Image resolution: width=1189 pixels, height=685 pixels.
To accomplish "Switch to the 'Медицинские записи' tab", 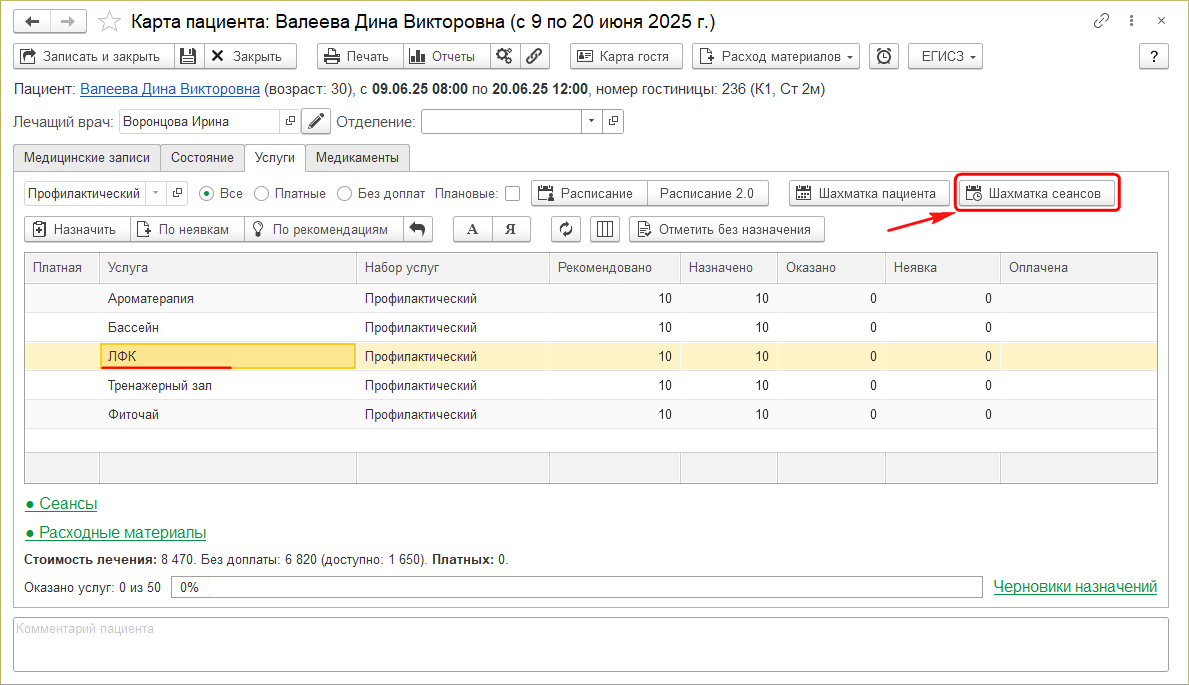I will [87, 158].
